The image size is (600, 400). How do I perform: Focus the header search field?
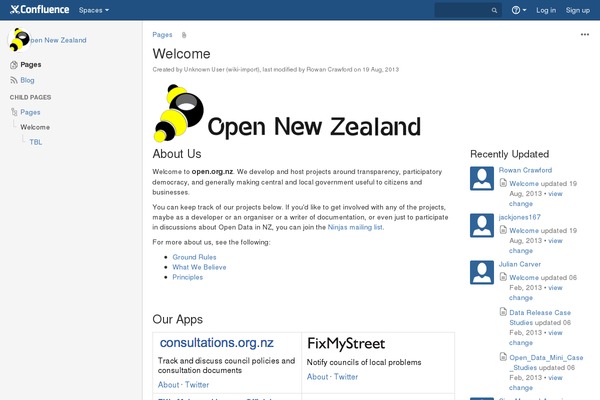pyautogui.click(x=467, y=10)
